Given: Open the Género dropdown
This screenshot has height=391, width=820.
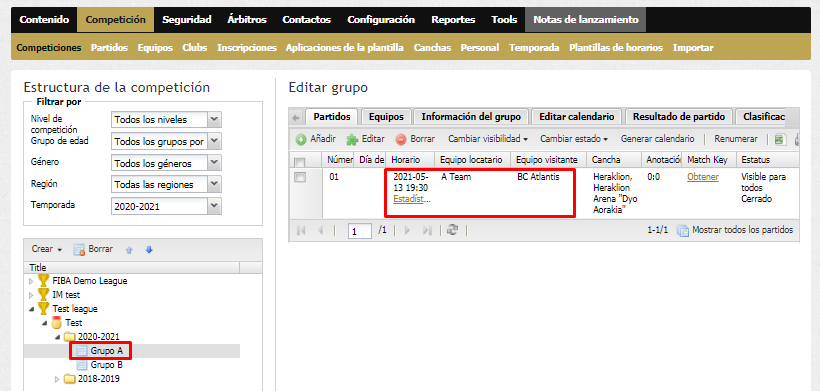Looking at the screenshot, I should (214, 163).
